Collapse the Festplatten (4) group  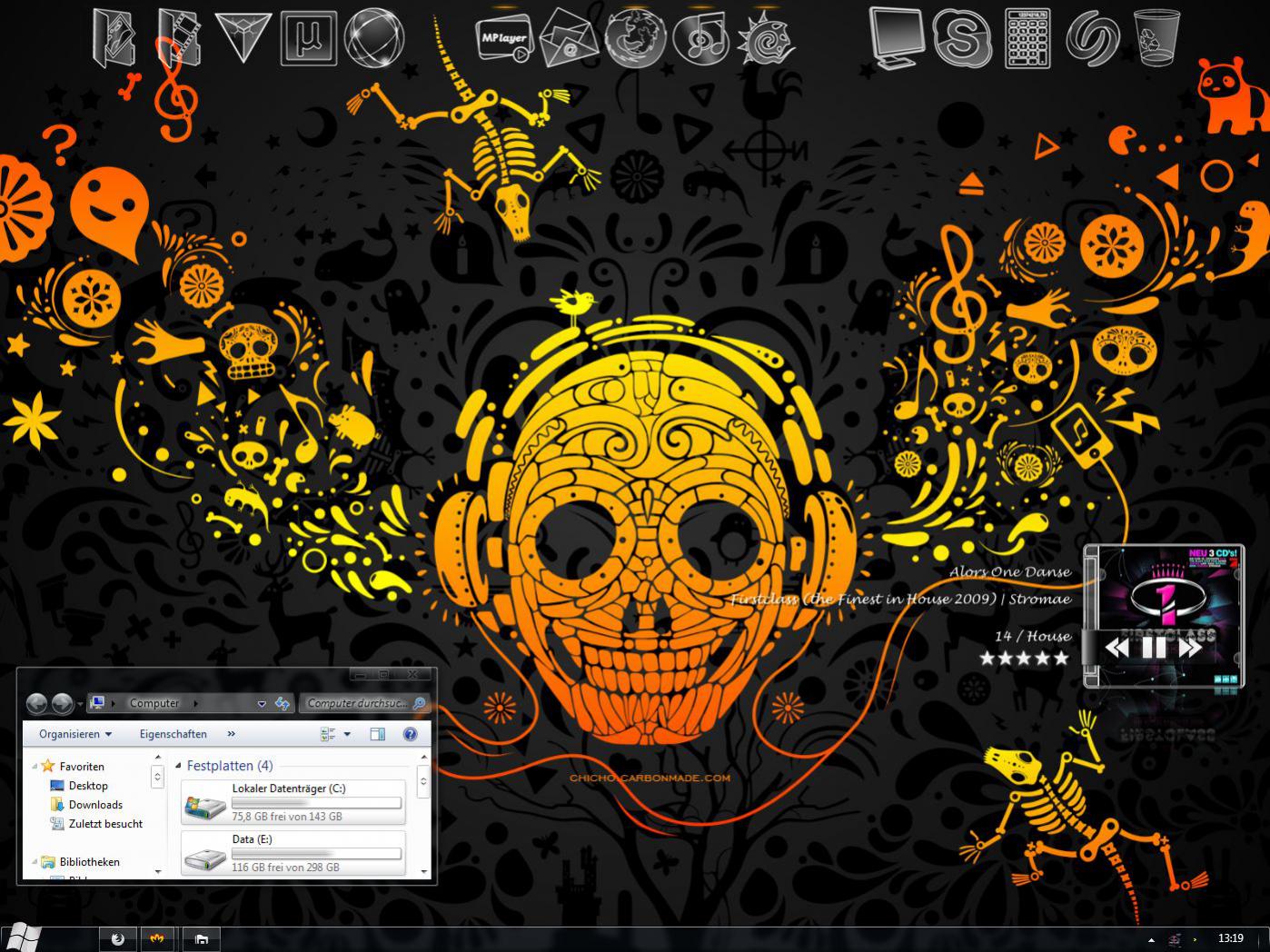coord(178,766)
